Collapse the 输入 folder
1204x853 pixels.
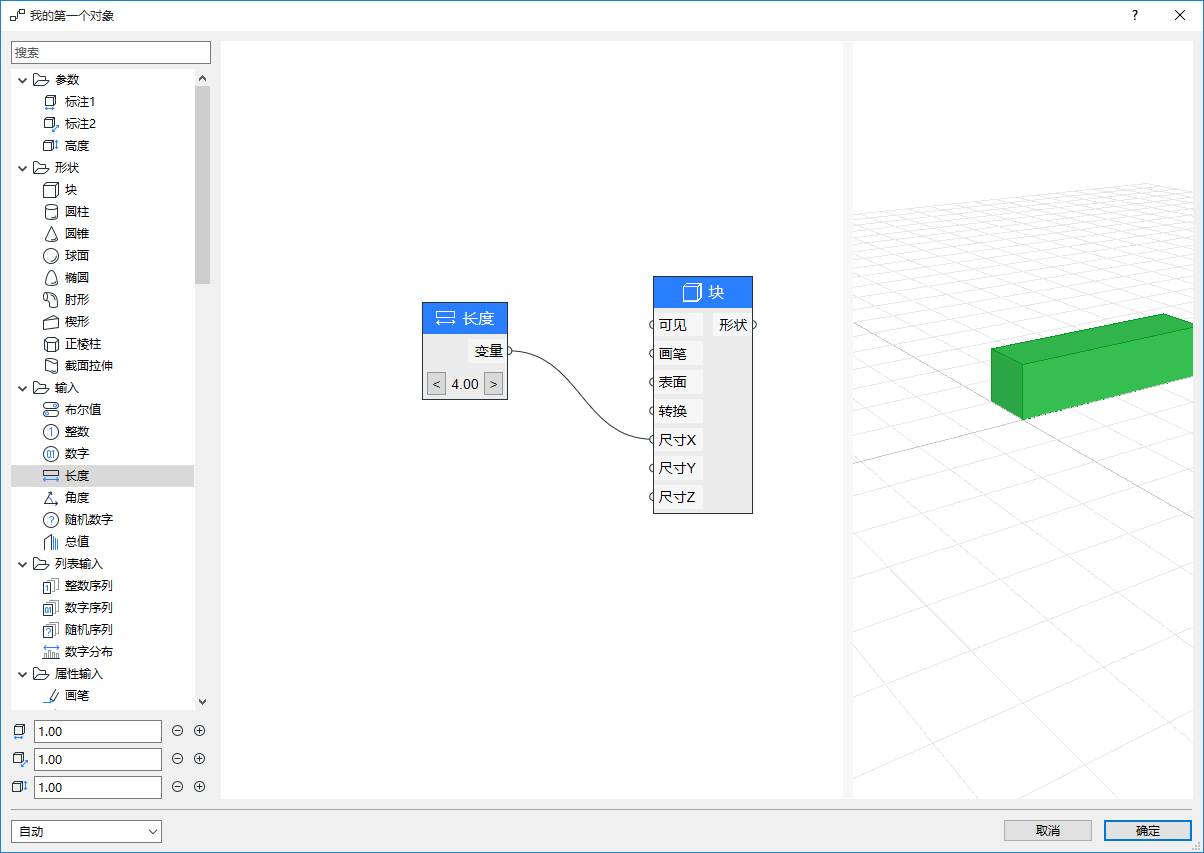pyautogui.click(x=23, y=388)
